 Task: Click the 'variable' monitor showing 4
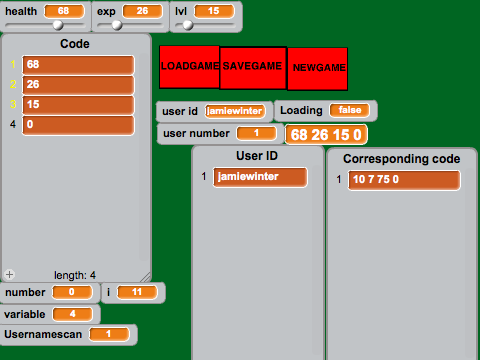click(x=50, y=314)
